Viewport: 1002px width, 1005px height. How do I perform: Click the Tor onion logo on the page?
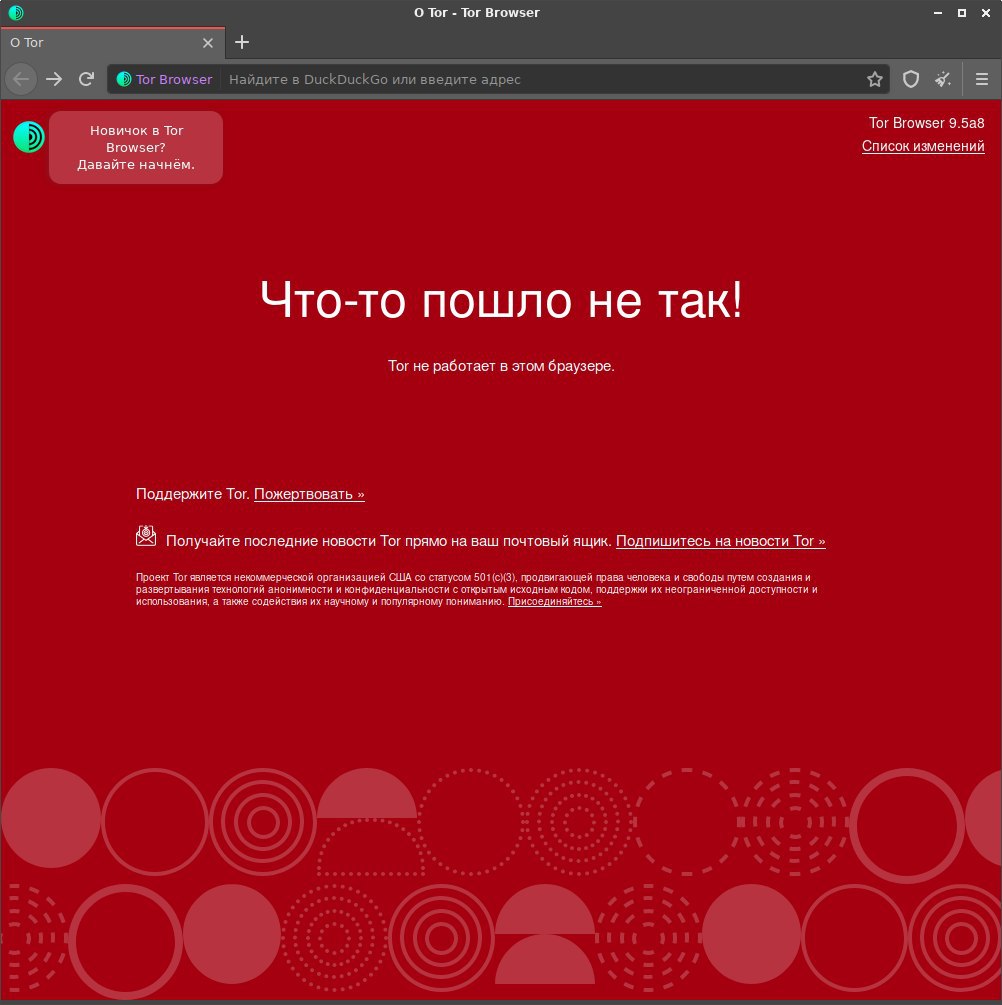tap(29, 137)
